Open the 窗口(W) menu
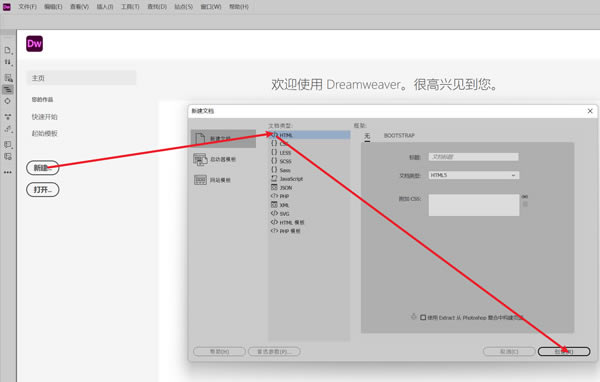This screenshot has height=382, width=600. 211,7
